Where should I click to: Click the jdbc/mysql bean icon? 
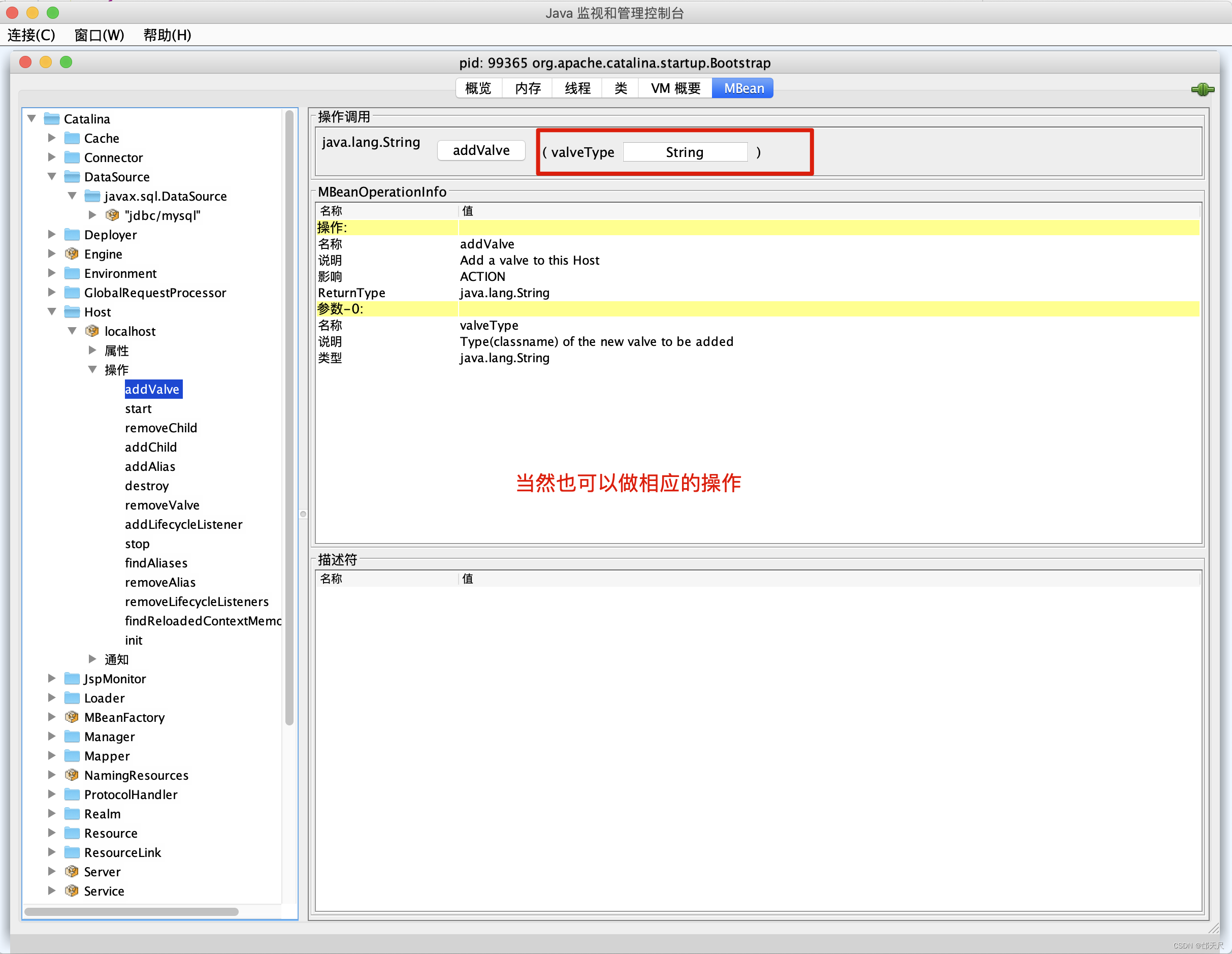click(112, 215)
